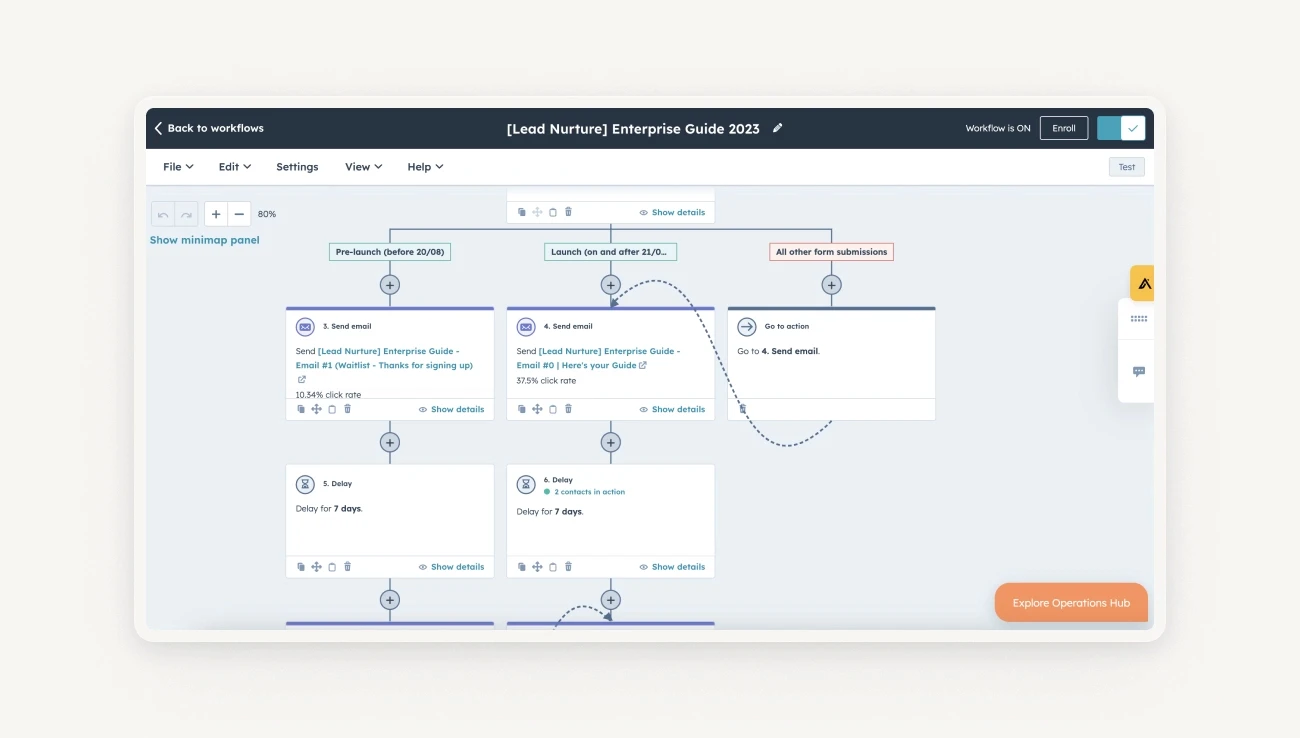Select Pre-launch (before 20/08) branch label
Screen dimensions: 1300x738
pyautogui.click(x=390, y=252)
